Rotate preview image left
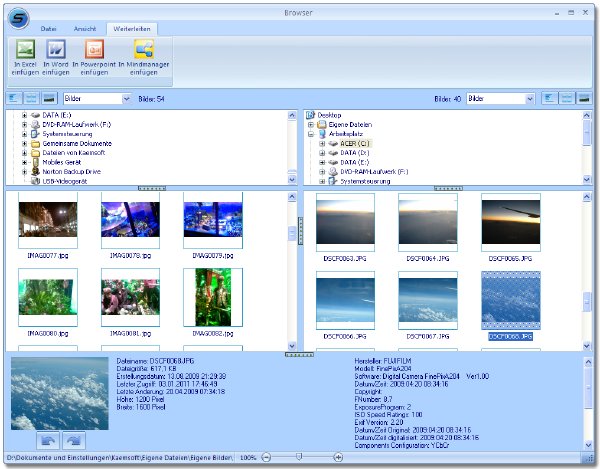Viewport: 600px width, 469px height. coord(48,441)
